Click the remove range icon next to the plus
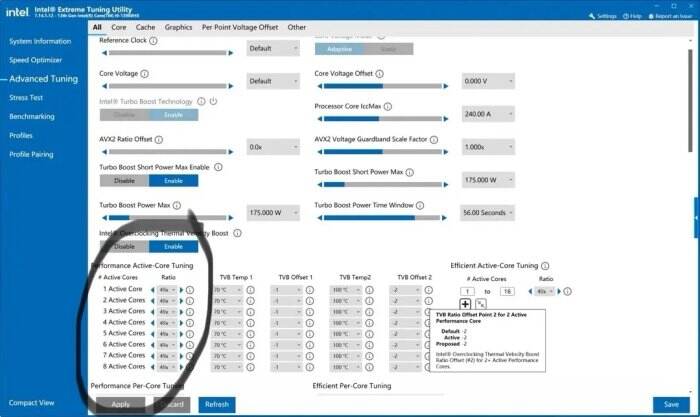Screen dimensions: 700x417 481,304
